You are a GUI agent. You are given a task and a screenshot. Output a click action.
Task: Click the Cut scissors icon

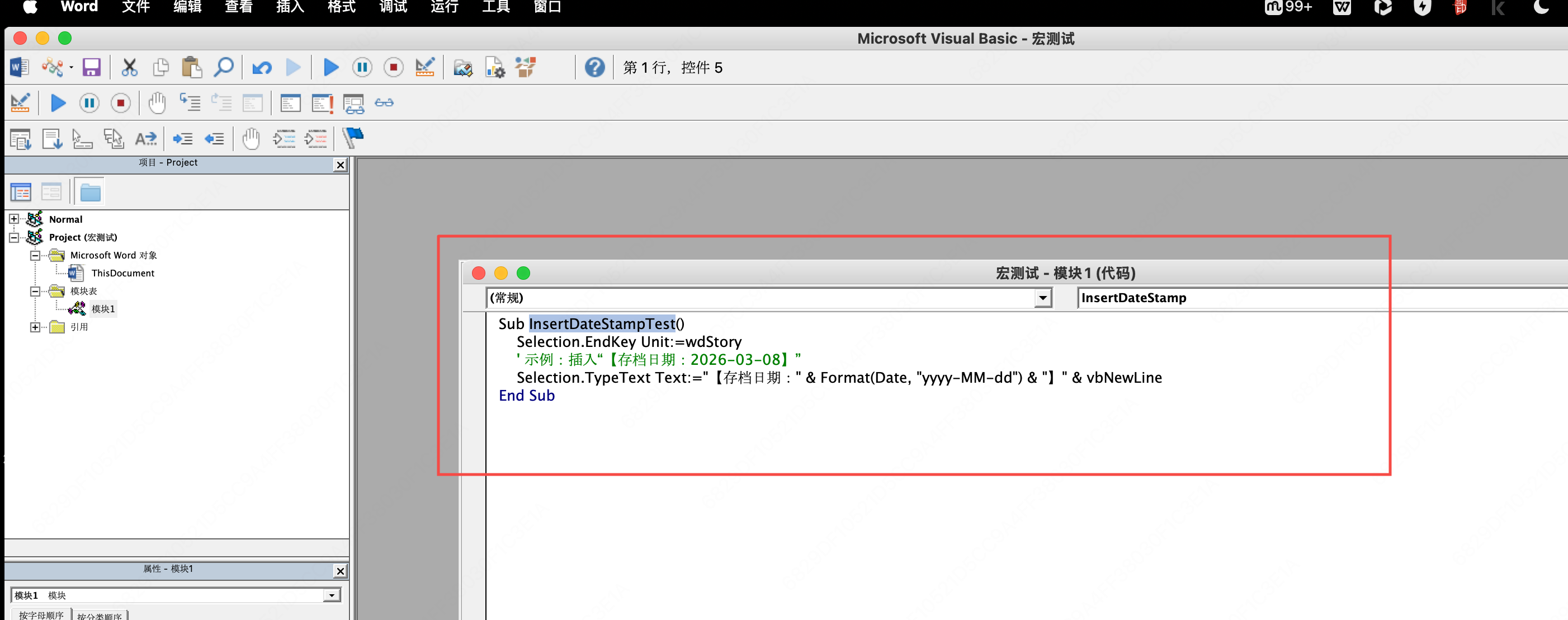(x=129, y=67)
